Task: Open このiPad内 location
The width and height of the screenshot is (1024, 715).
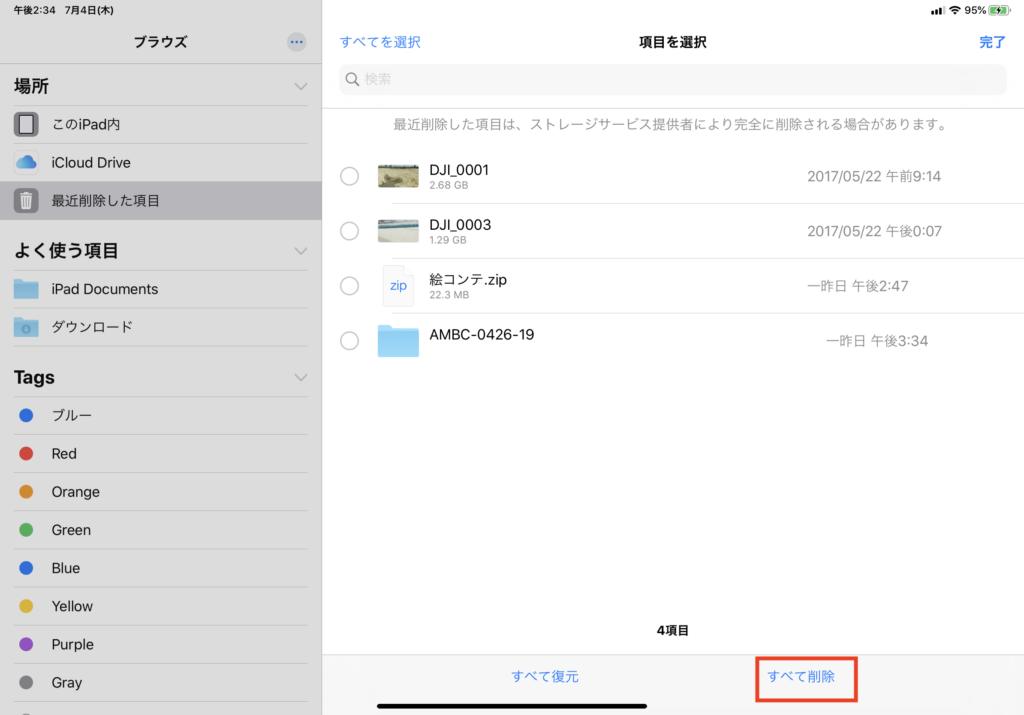Action: [161, 124]
